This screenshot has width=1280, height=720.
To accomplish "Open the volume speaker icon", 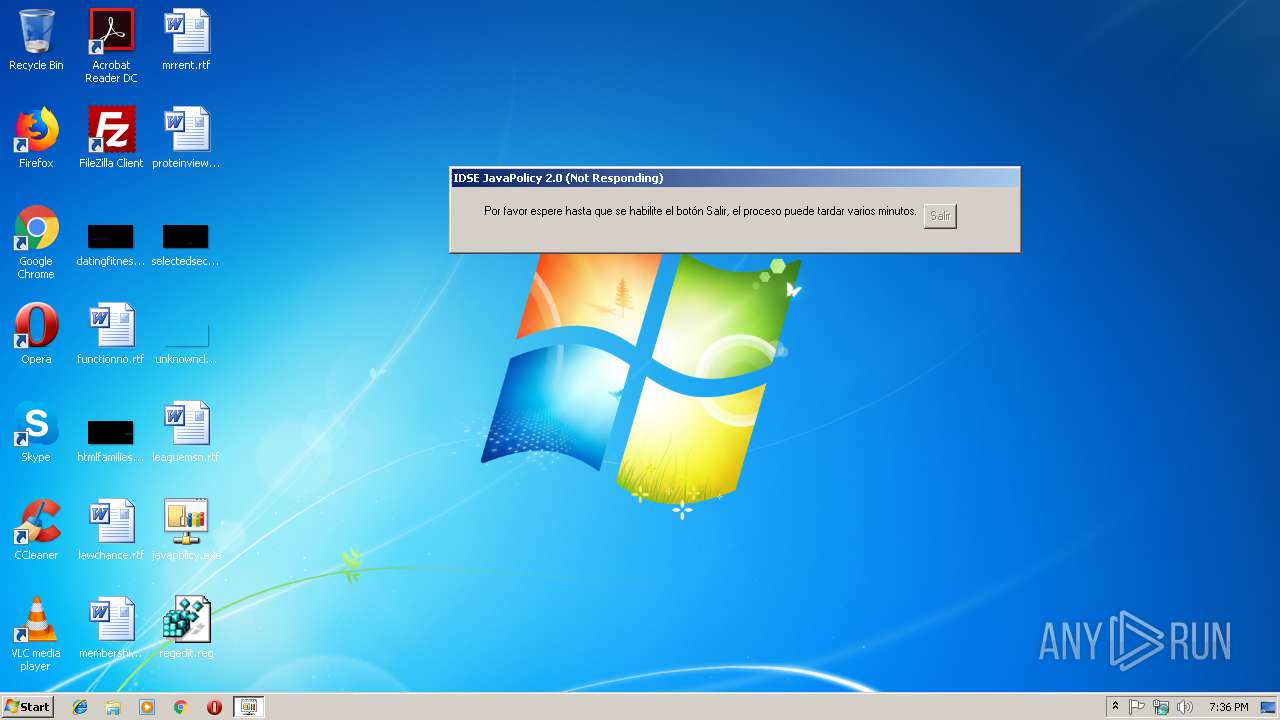I will [1185, 707].
